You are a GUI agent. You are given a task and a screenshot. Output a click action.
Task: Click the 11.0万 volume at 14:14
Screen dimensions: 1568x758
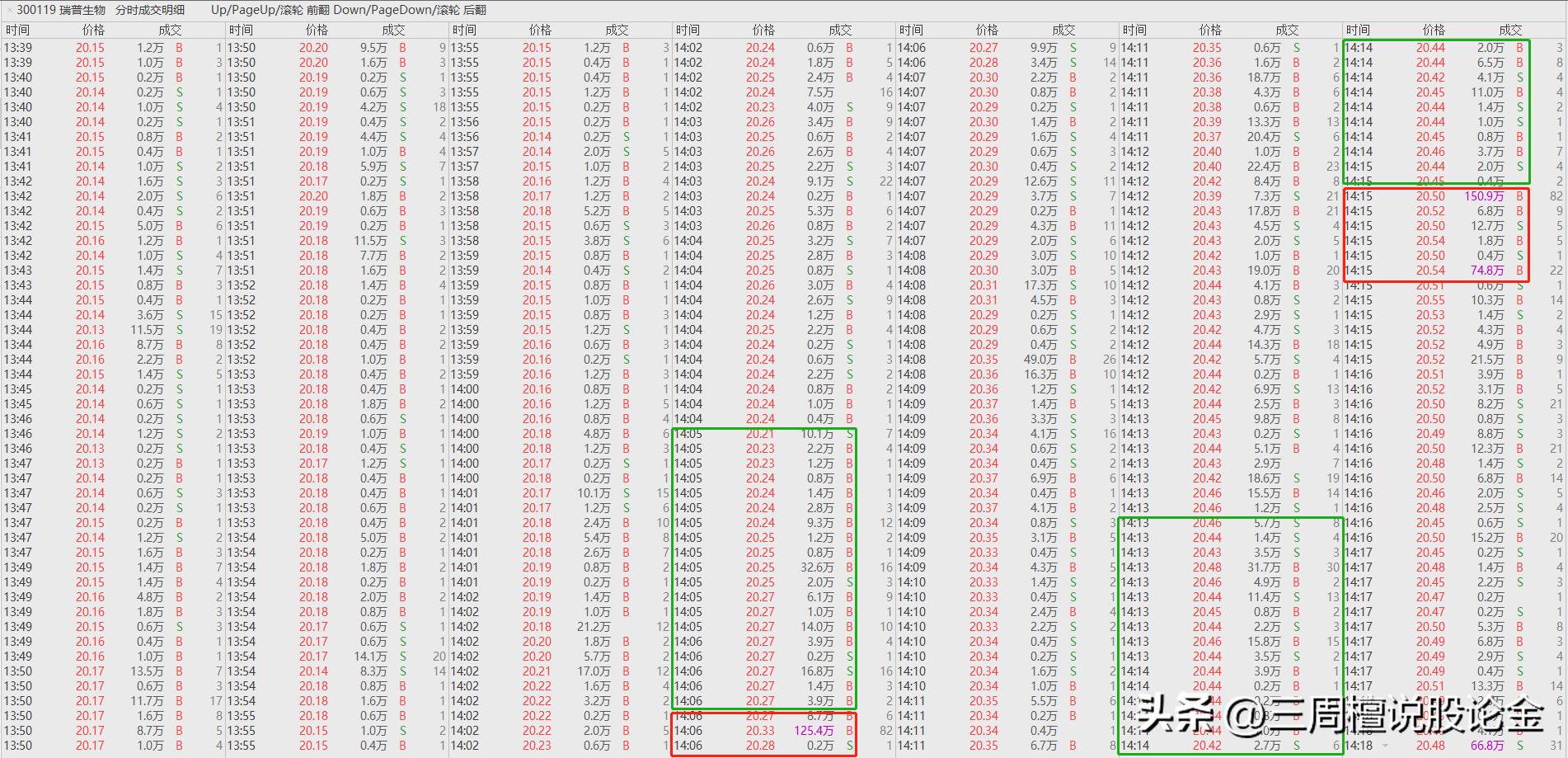1487,92
